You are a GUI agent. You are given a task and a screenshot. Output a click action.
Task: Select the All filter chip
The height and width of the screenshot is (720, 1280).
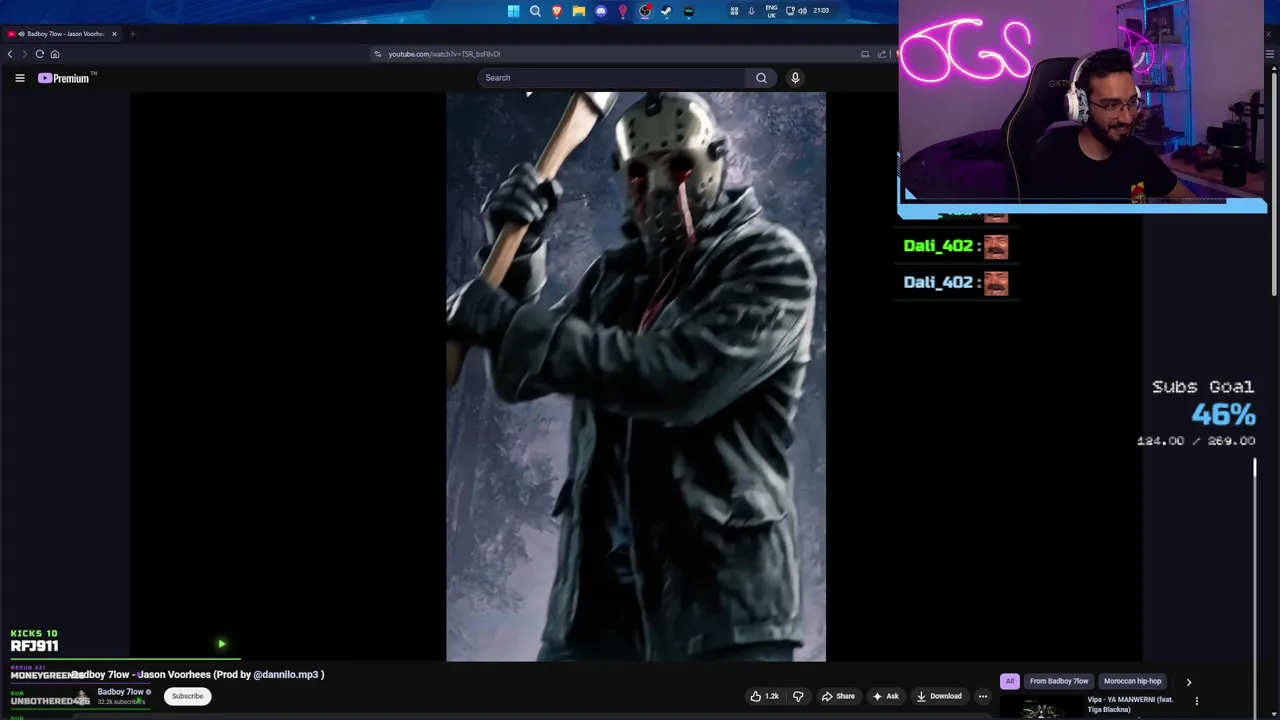[1010, 681]
